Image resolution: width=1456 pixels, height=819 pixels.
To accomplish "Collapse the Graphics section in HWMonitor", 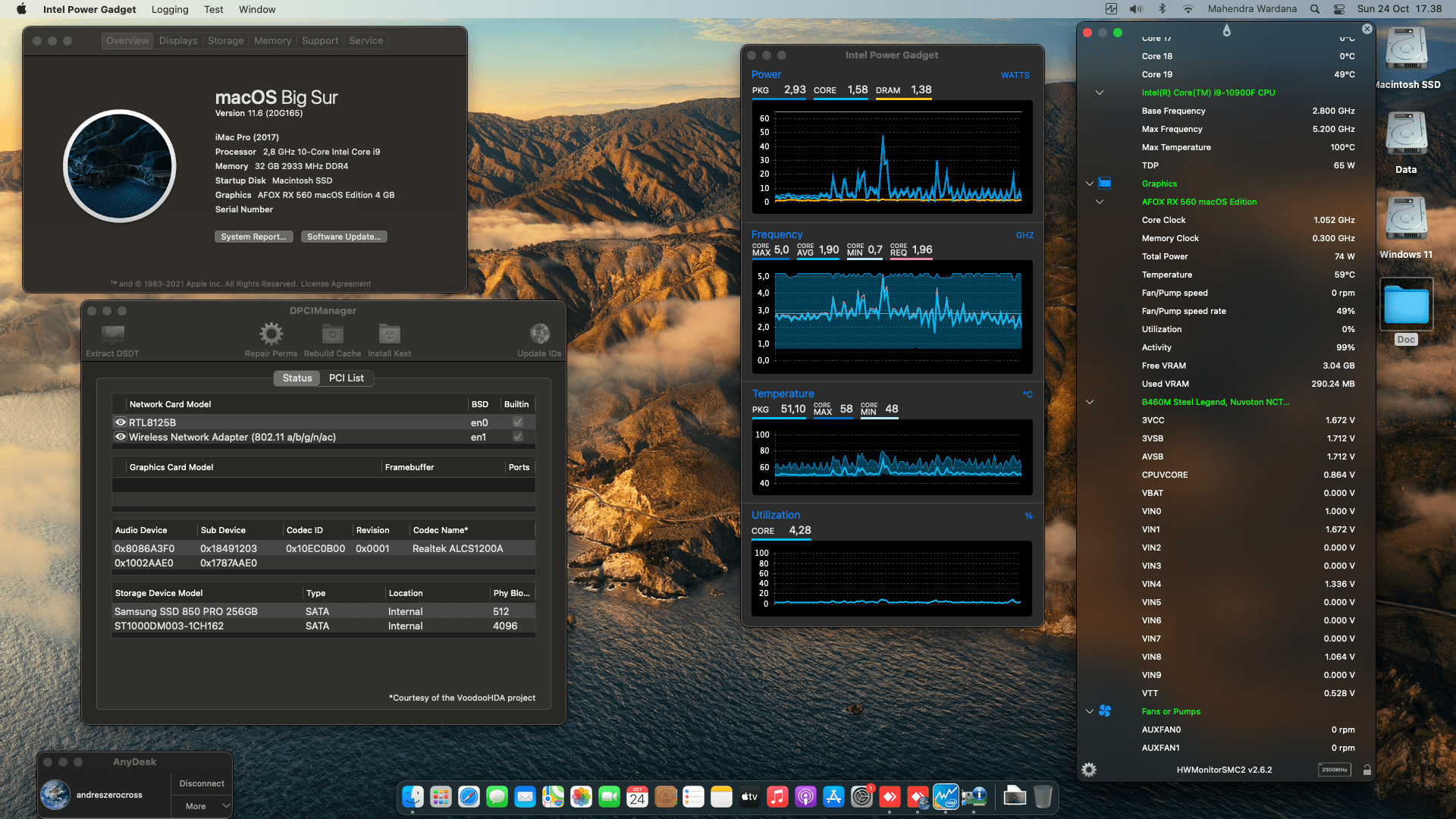I will coord(1089,184).
